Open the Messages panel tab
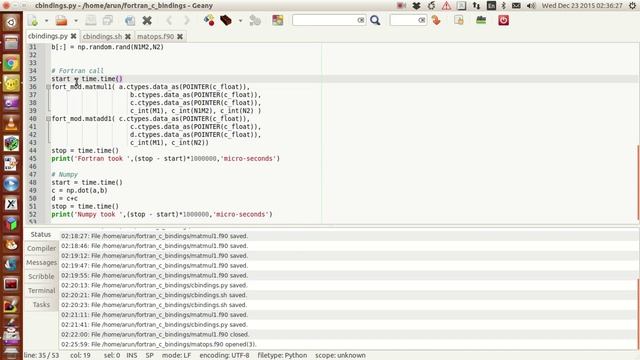 pos(41,262)
